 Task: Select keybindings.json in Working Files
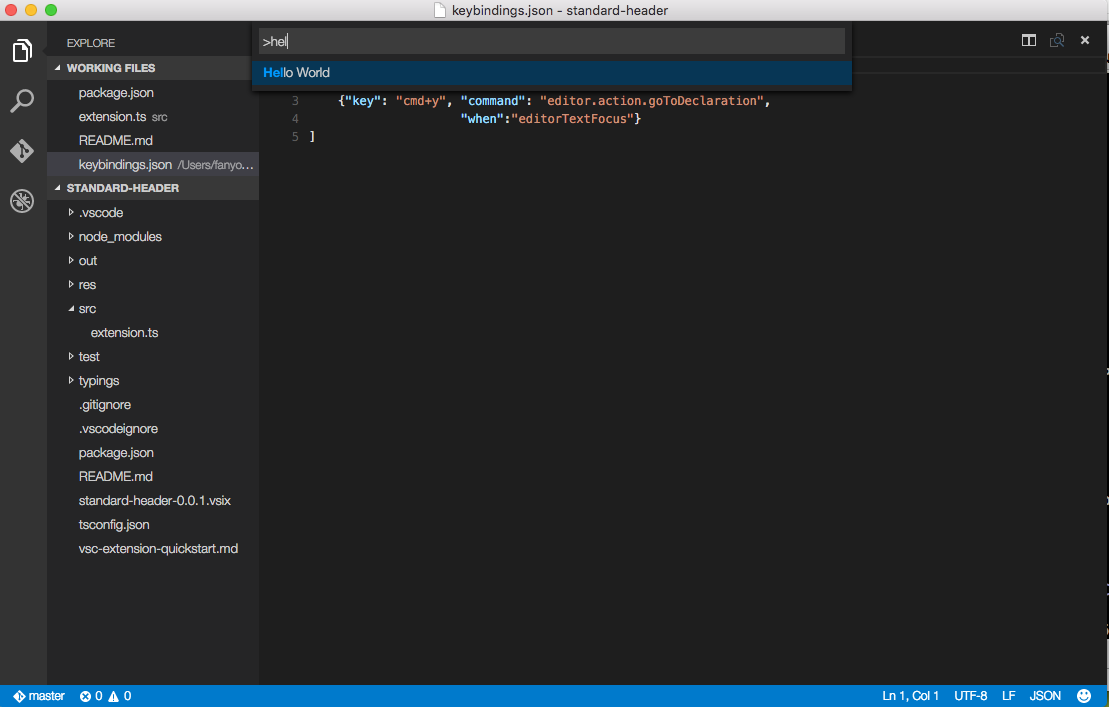153,165
